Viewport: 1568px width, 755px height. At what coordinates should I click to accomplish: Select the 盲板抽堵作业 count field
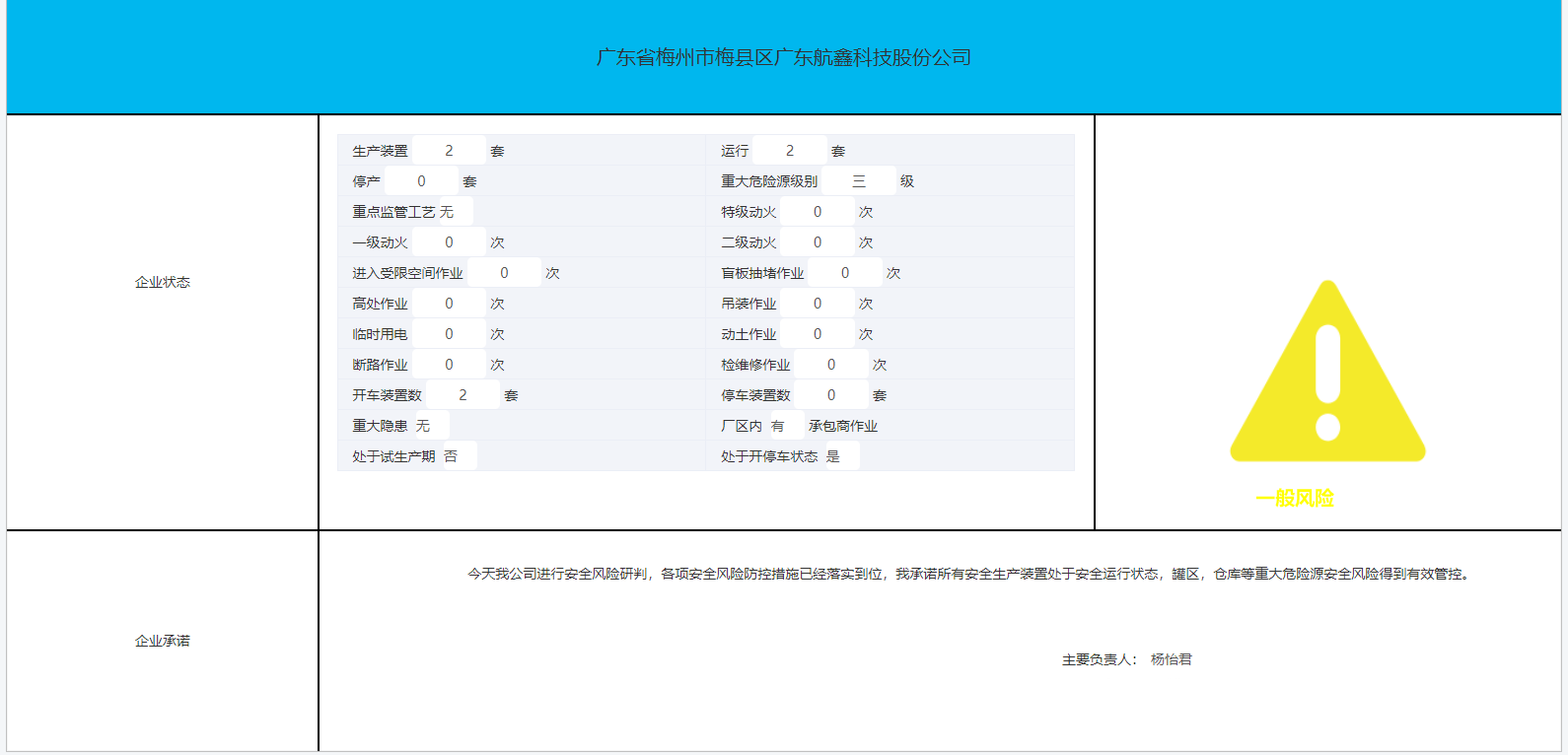(844, 273)
